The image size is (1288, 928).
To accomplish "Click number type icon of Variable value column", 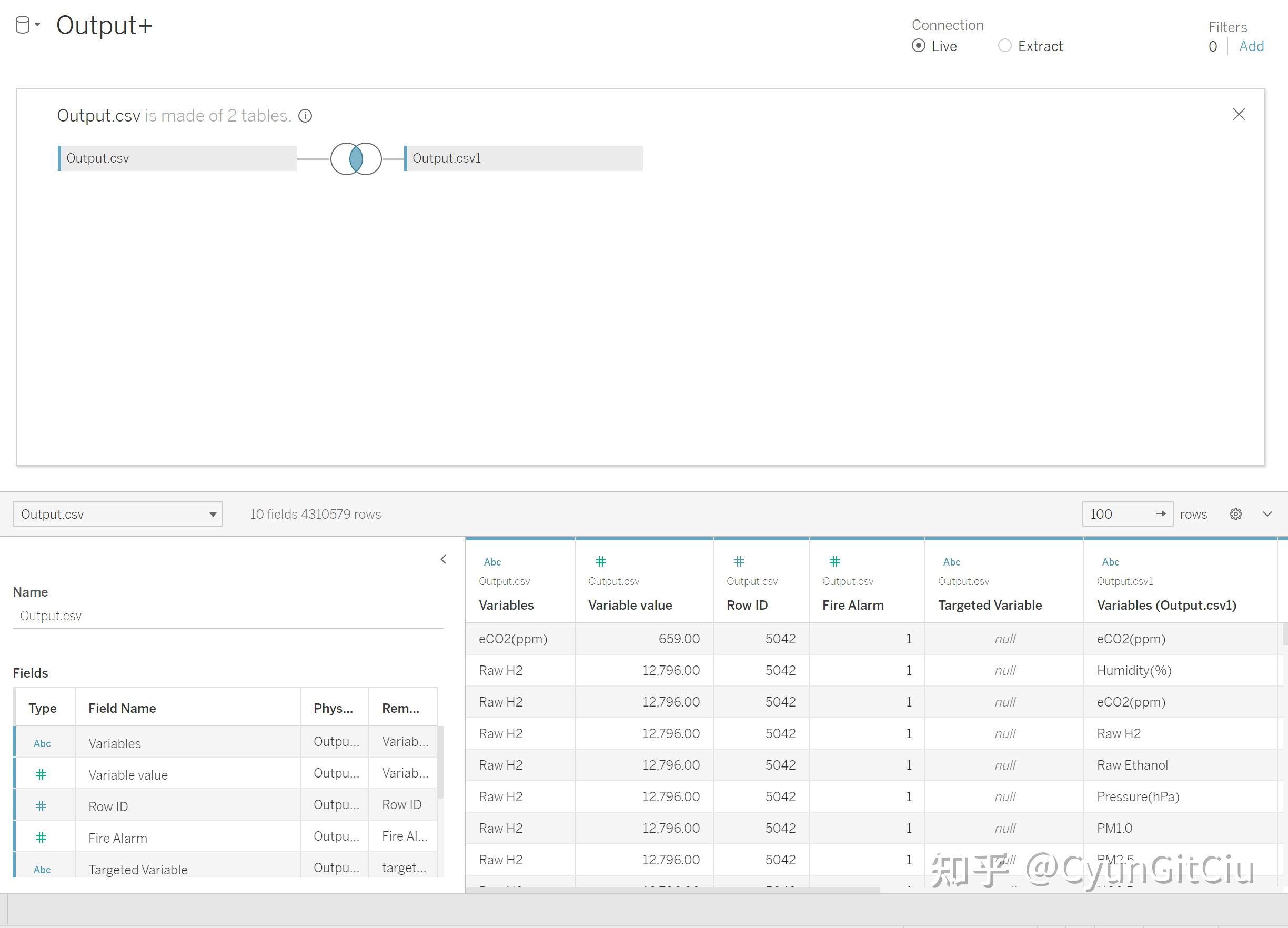I will pos(600,562).
